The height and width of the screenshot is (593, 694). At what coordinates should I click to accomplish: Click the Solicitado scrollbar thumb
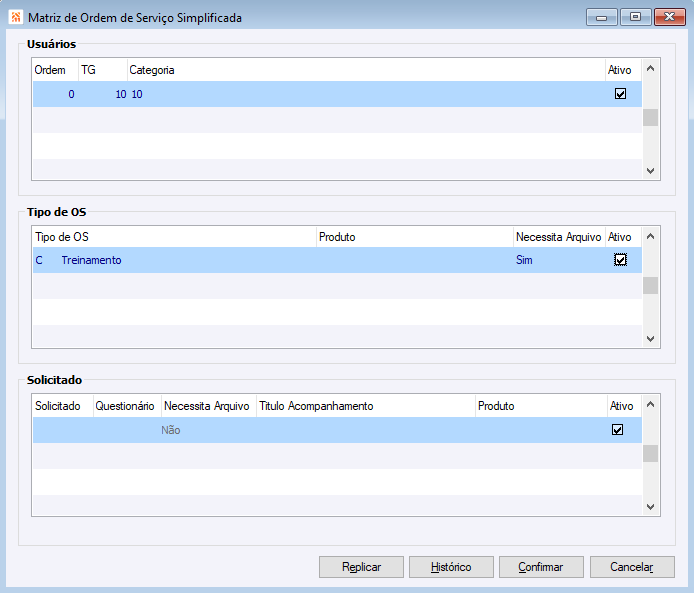tap(650, 454)
